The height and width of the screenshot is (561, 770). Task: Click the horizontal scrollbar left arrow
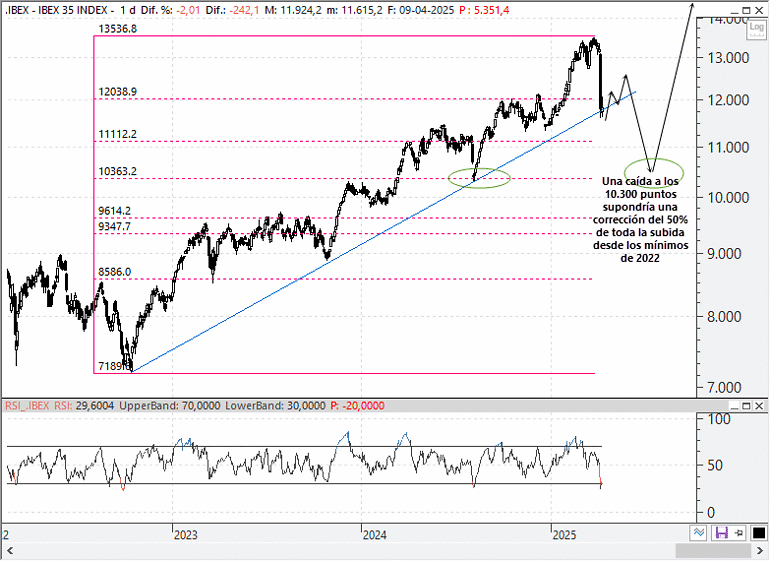click(9, 550)
